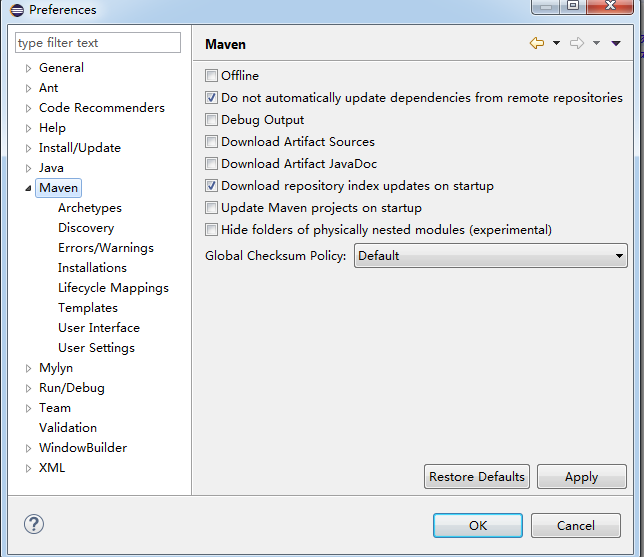Close the Preferences window
The image size is (644, 557).
[610, 6]
